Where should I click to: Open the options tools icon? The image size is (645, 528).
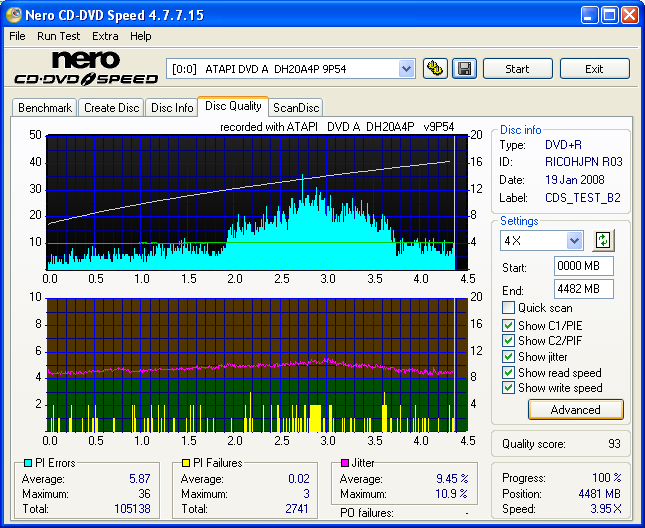click(435, 68)
